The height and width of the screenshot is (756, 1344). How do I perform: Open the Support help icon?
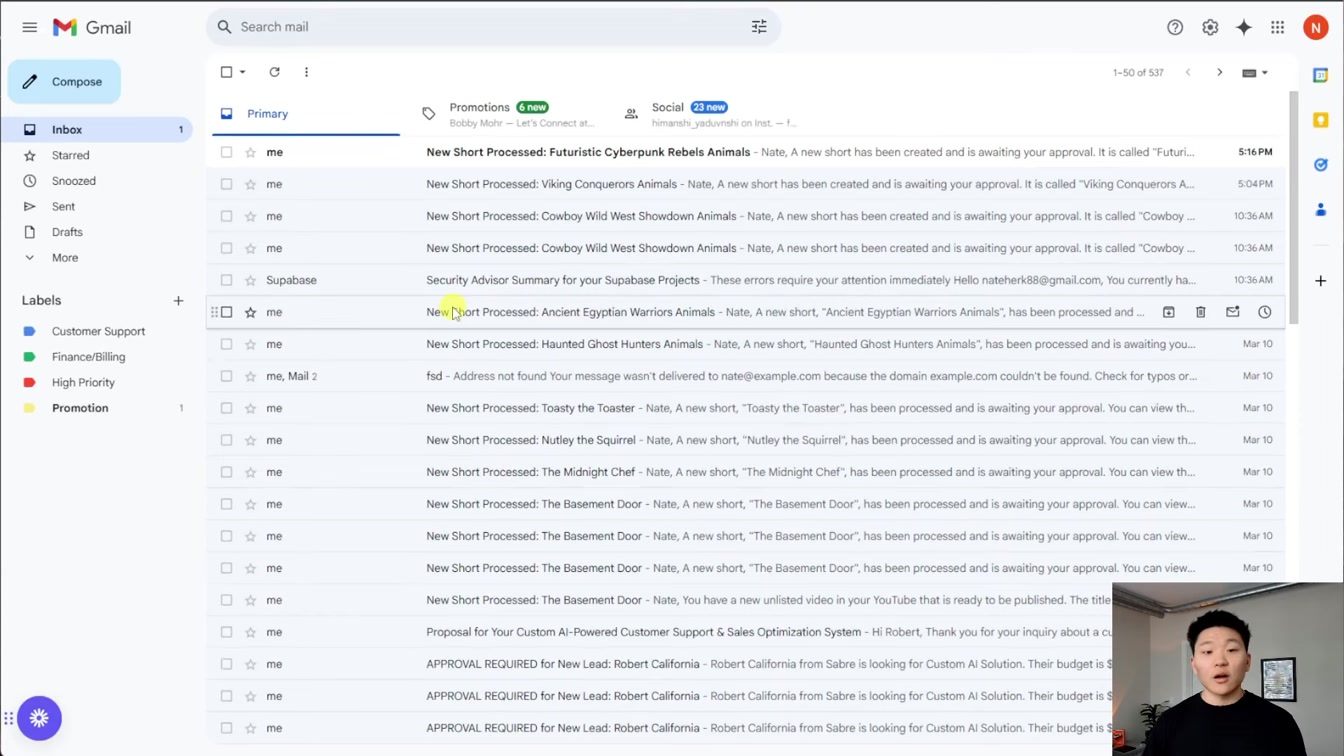click(1175, 27)
